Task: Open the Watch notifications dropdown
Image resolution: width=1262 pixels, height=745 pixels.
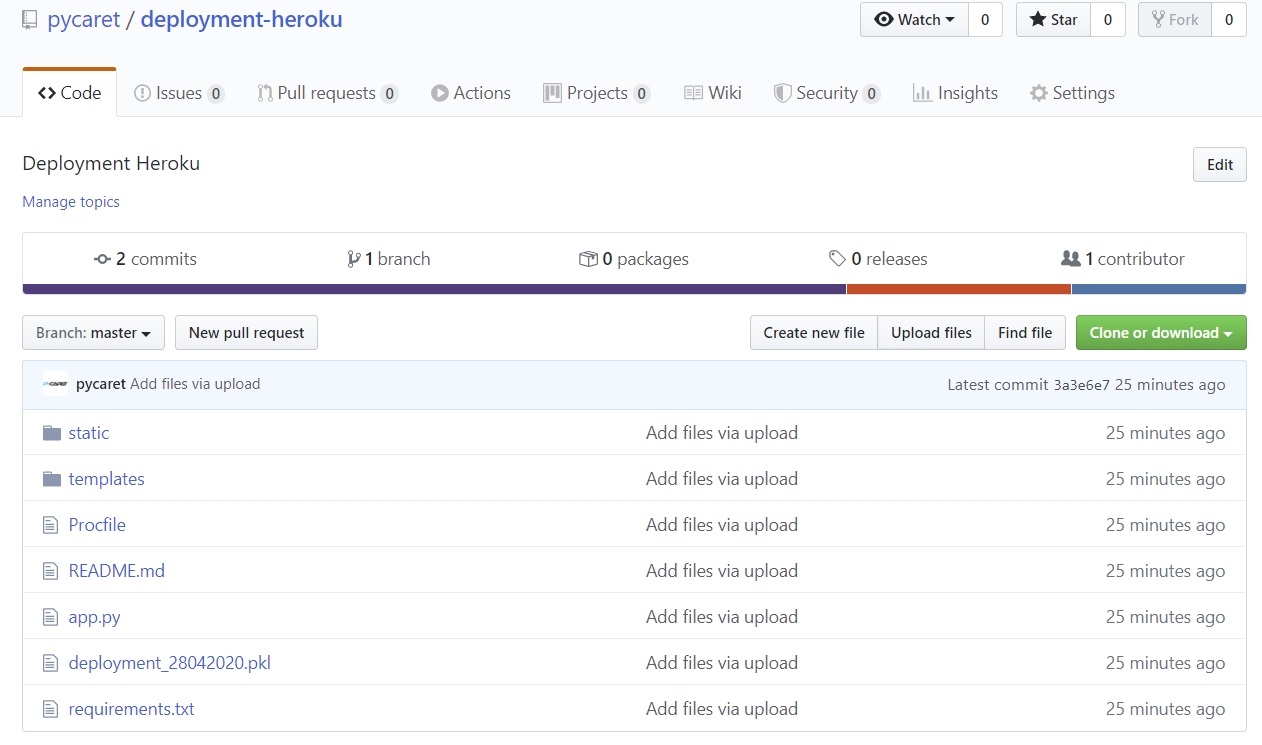Action: click(914, 20)
